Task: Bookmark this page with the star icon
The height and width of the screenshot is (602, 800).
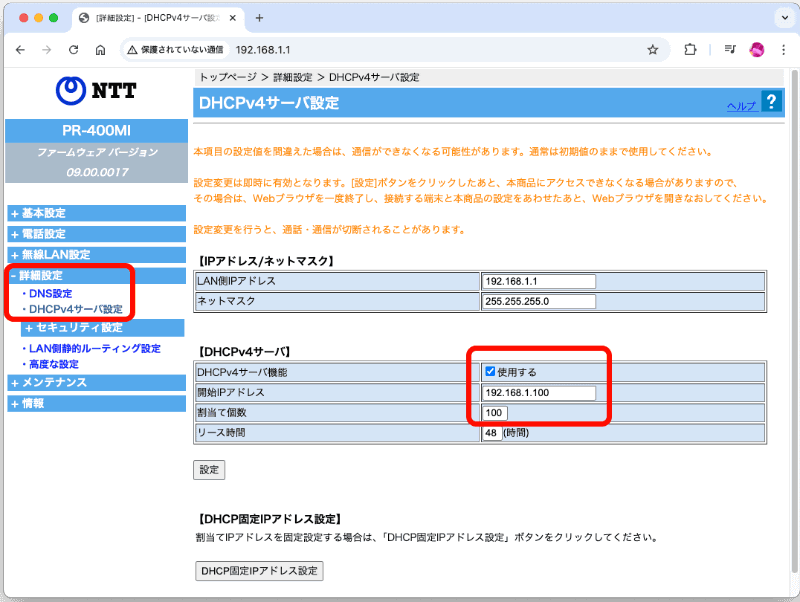Action: (651, 49)
